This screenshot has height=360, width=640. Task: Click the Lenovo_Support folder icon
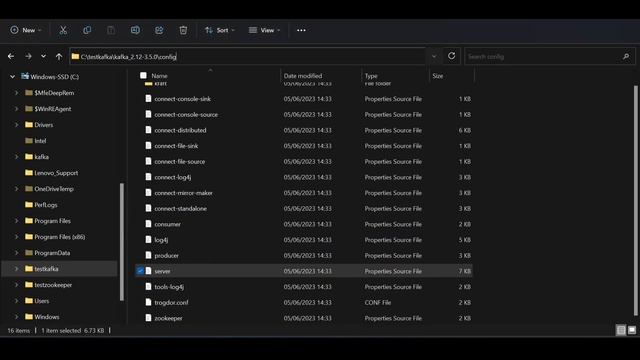(29, 173)
